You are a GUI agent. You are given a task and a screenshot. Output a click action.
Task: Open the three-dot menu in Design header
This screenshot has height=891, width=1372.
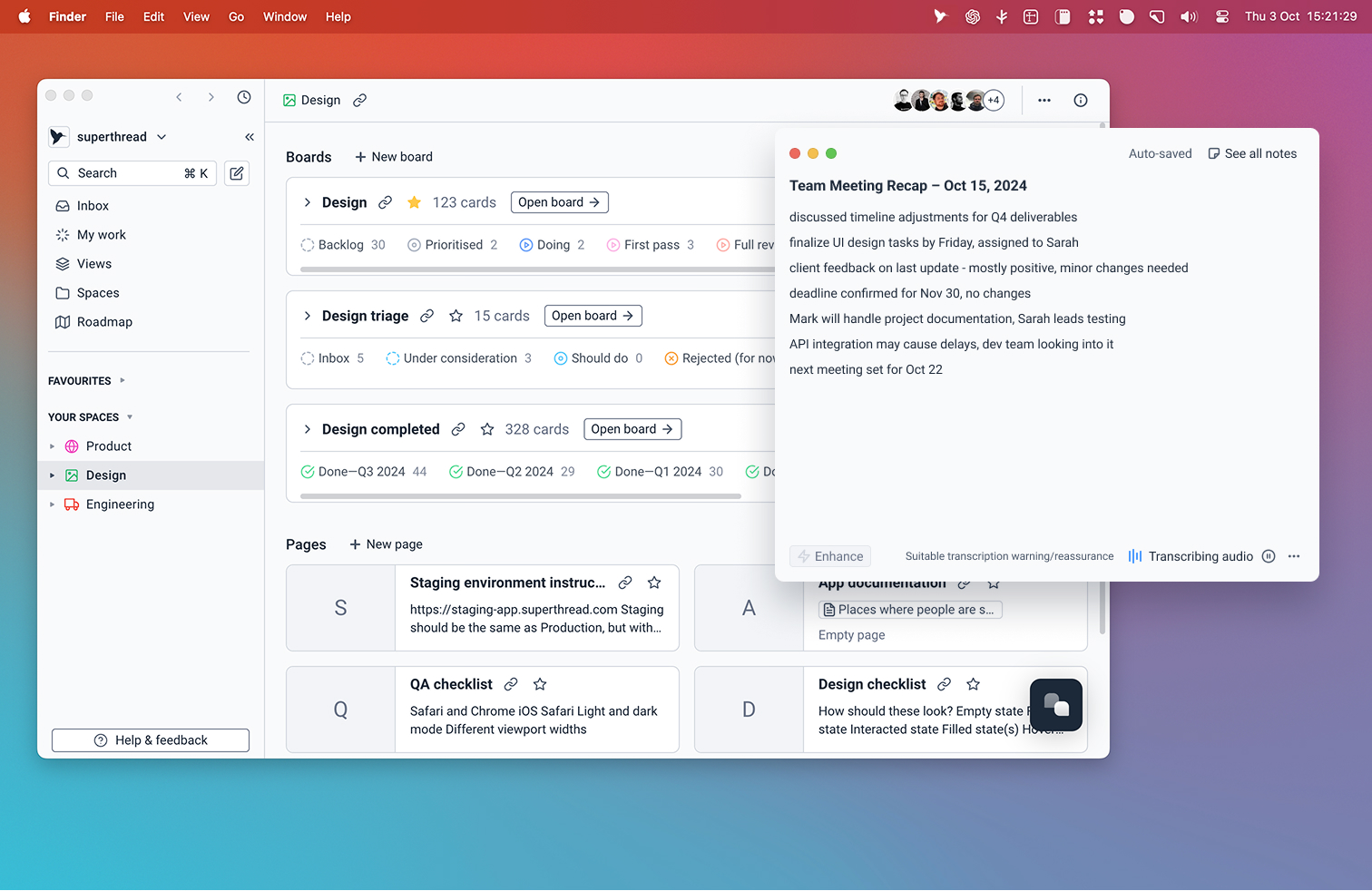click(x=1044, y=101)
